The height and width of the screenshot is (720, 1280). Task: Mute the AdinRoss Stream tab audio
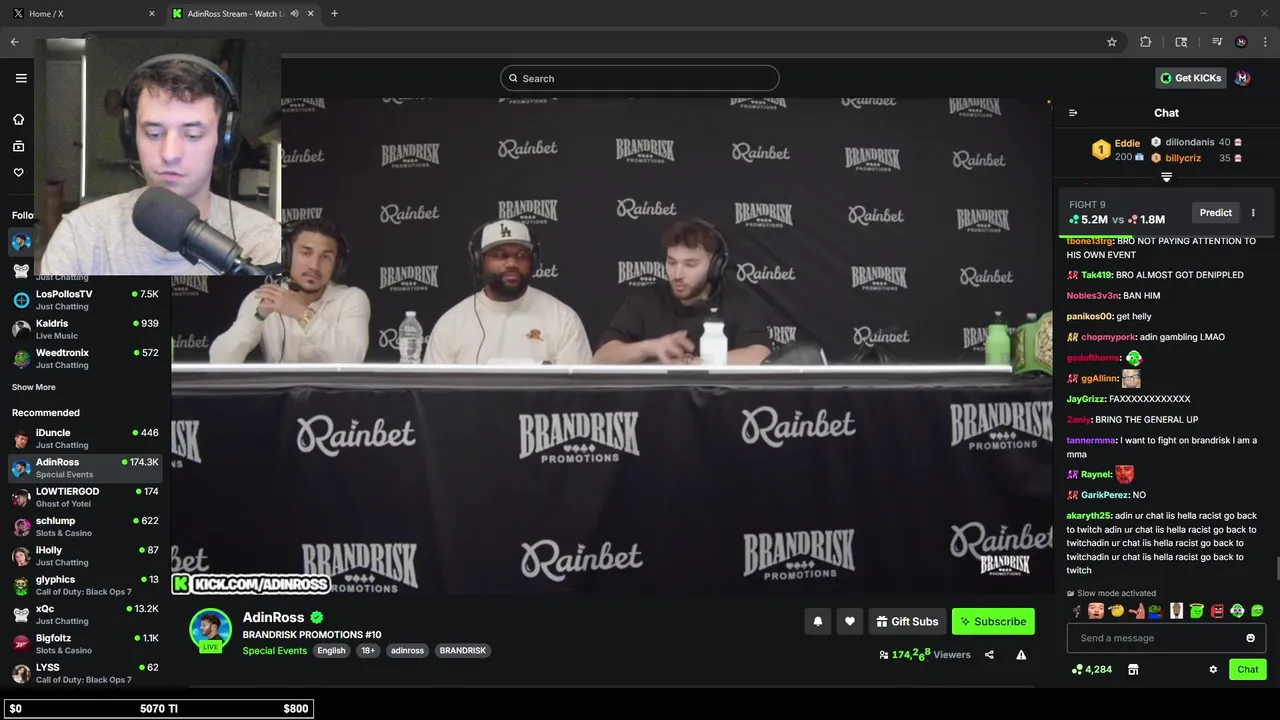pyautogui.click(x=294, y=13)
